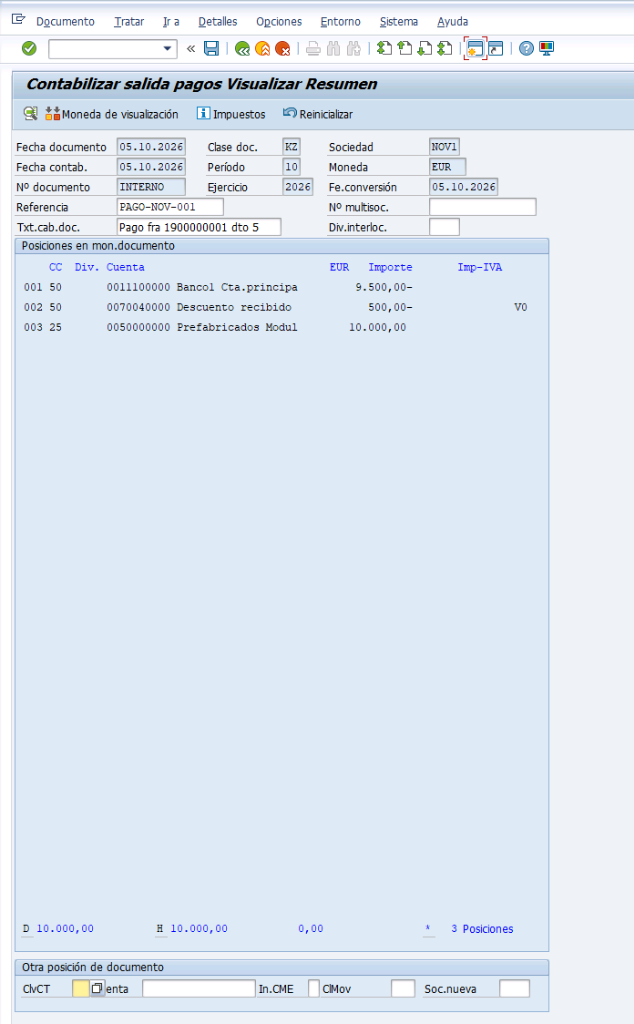Click the orange Exit icon
Image resolution: width=634 pixels, height=1024 pixels.
[x=262, y=48]
